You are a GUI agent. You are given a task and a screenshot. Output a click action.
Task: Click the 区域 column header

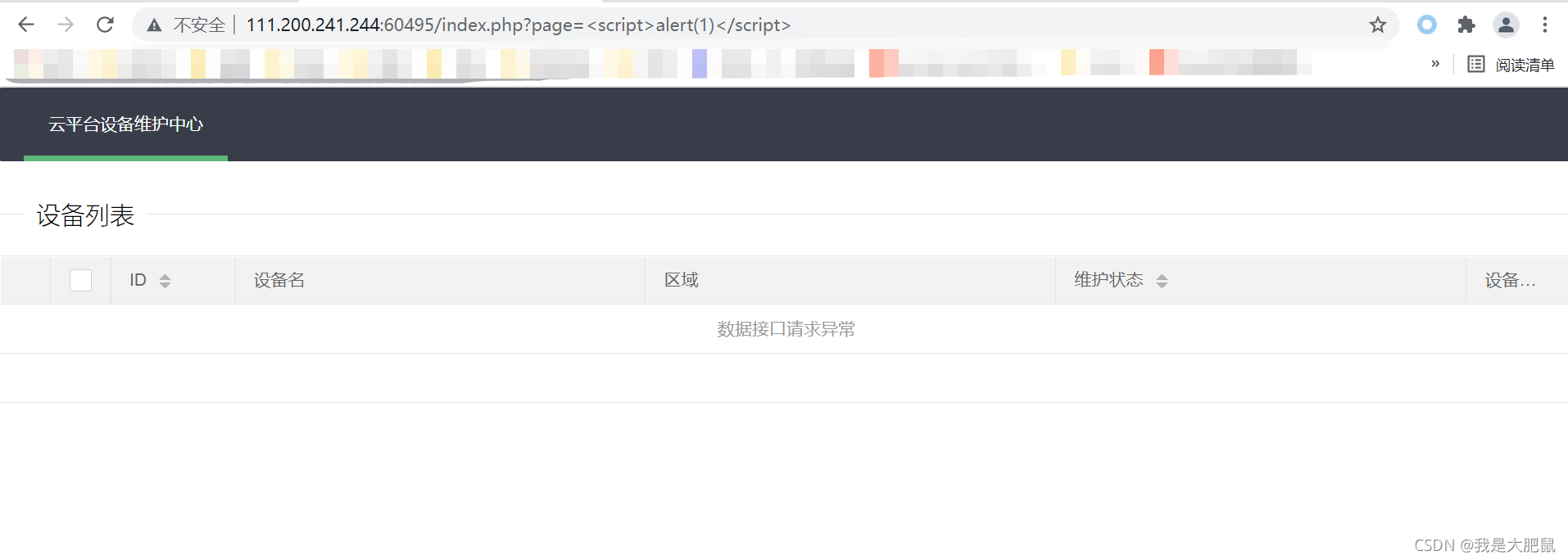[x=850, y=280]
